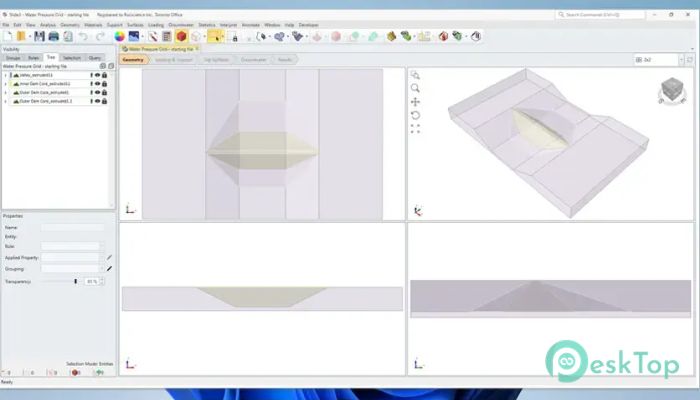Switch to the Selection visibility tab

coord(71,58)
